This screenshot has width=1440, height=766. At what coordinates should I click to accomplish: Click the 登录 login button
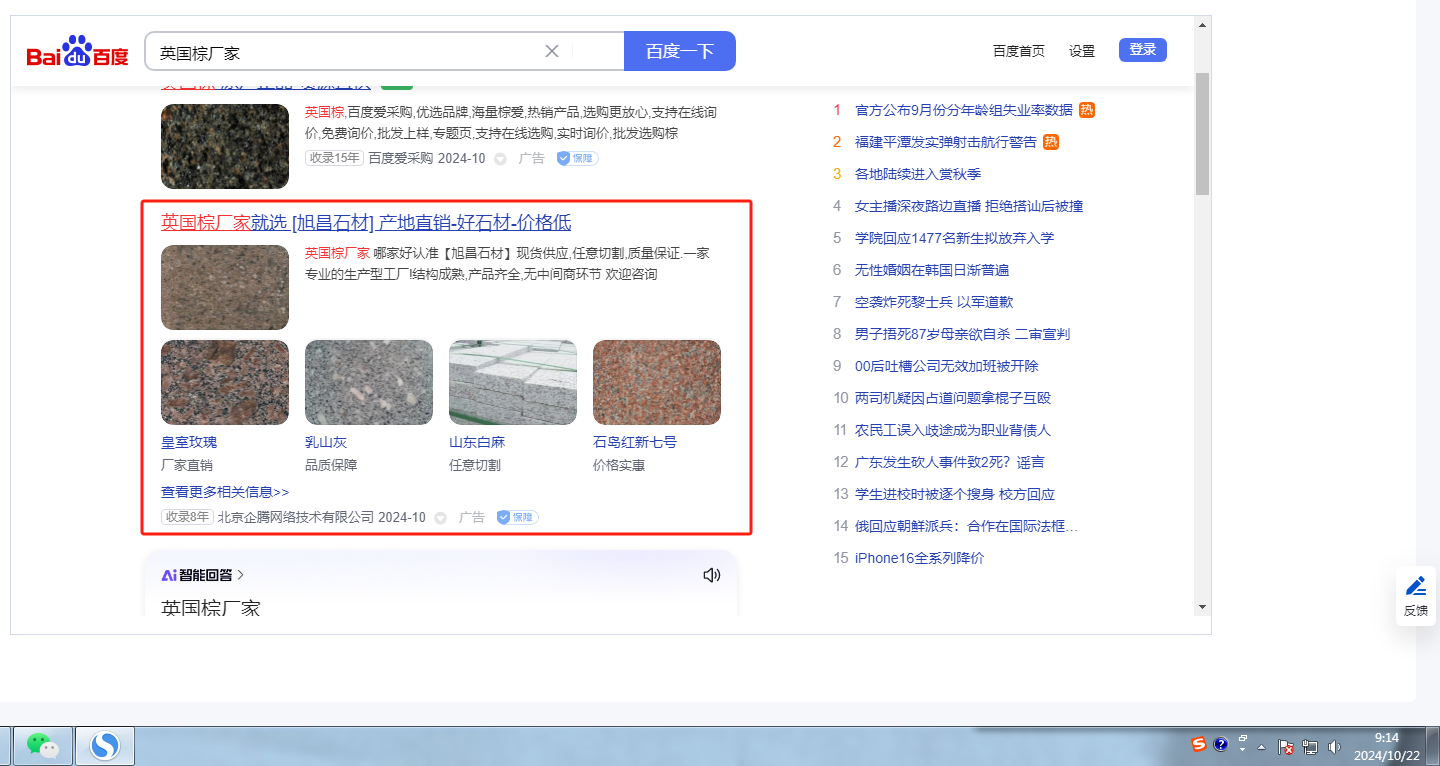click(x=1142, y=50)
